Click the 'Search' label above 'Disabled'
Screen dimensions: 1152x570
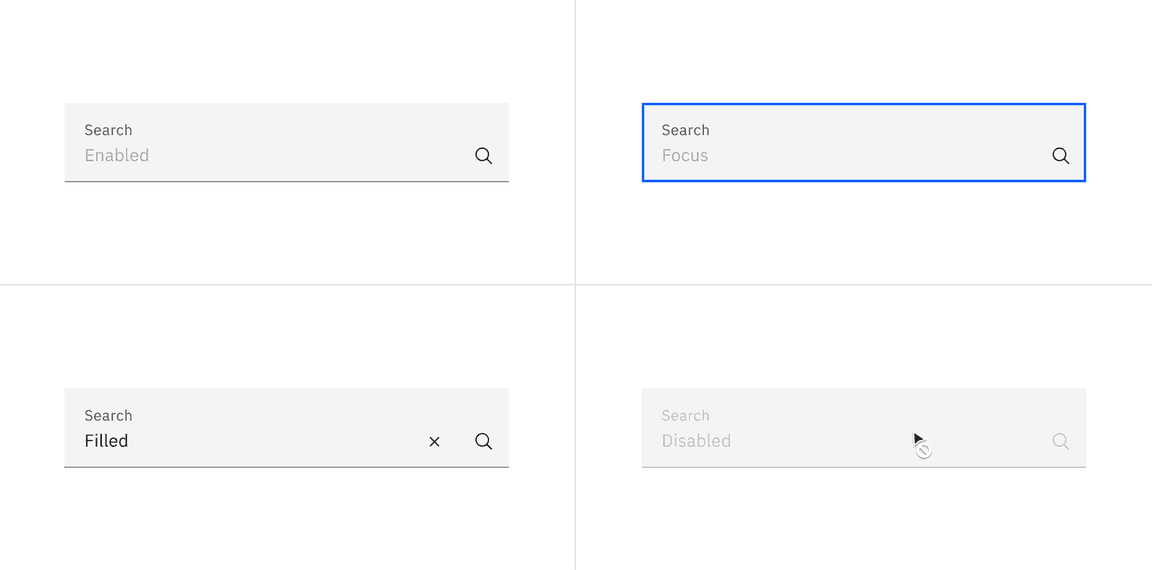click(685, 415)
